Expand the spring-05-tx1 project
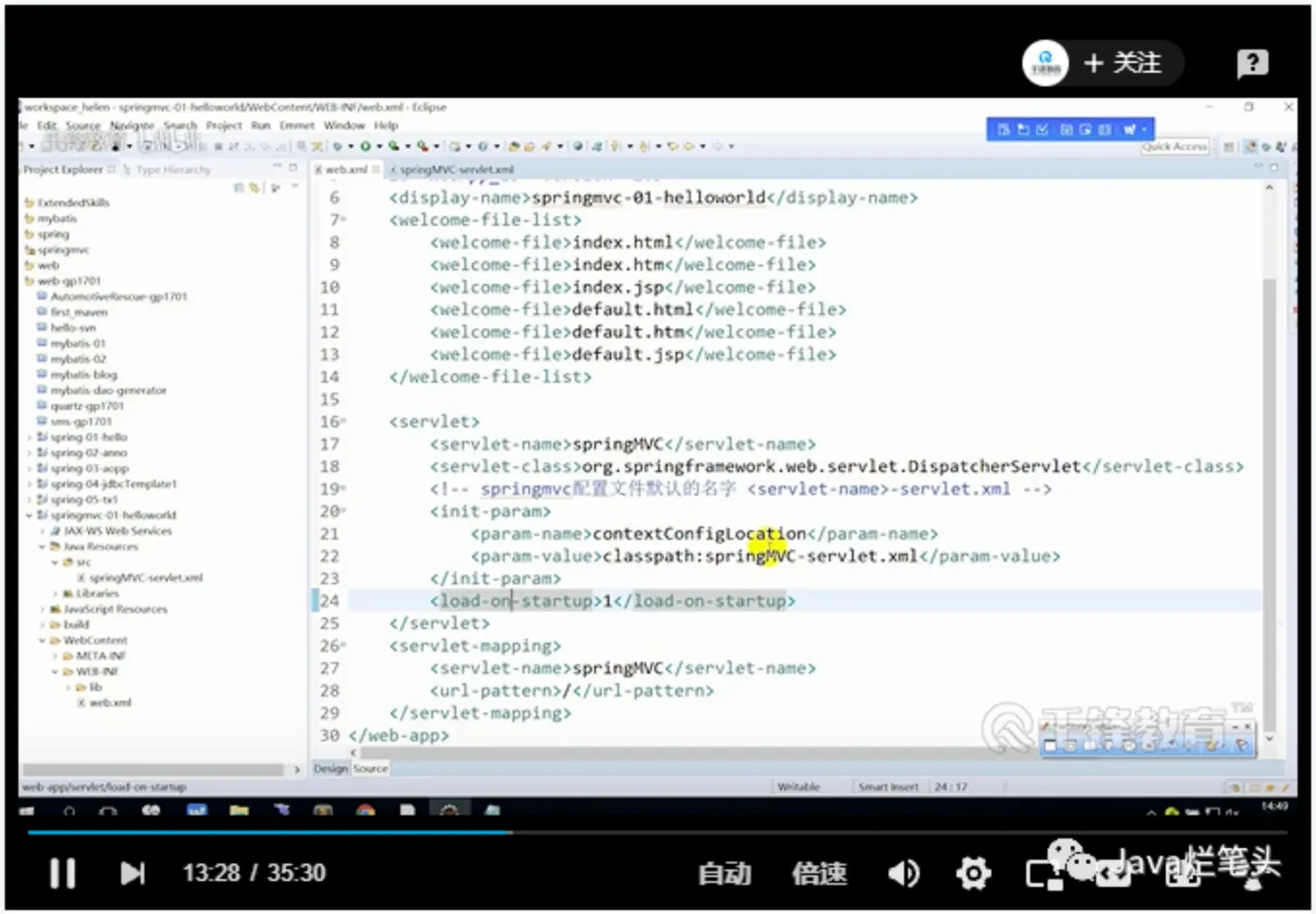The image size is (1316, 914). (30, 499)
